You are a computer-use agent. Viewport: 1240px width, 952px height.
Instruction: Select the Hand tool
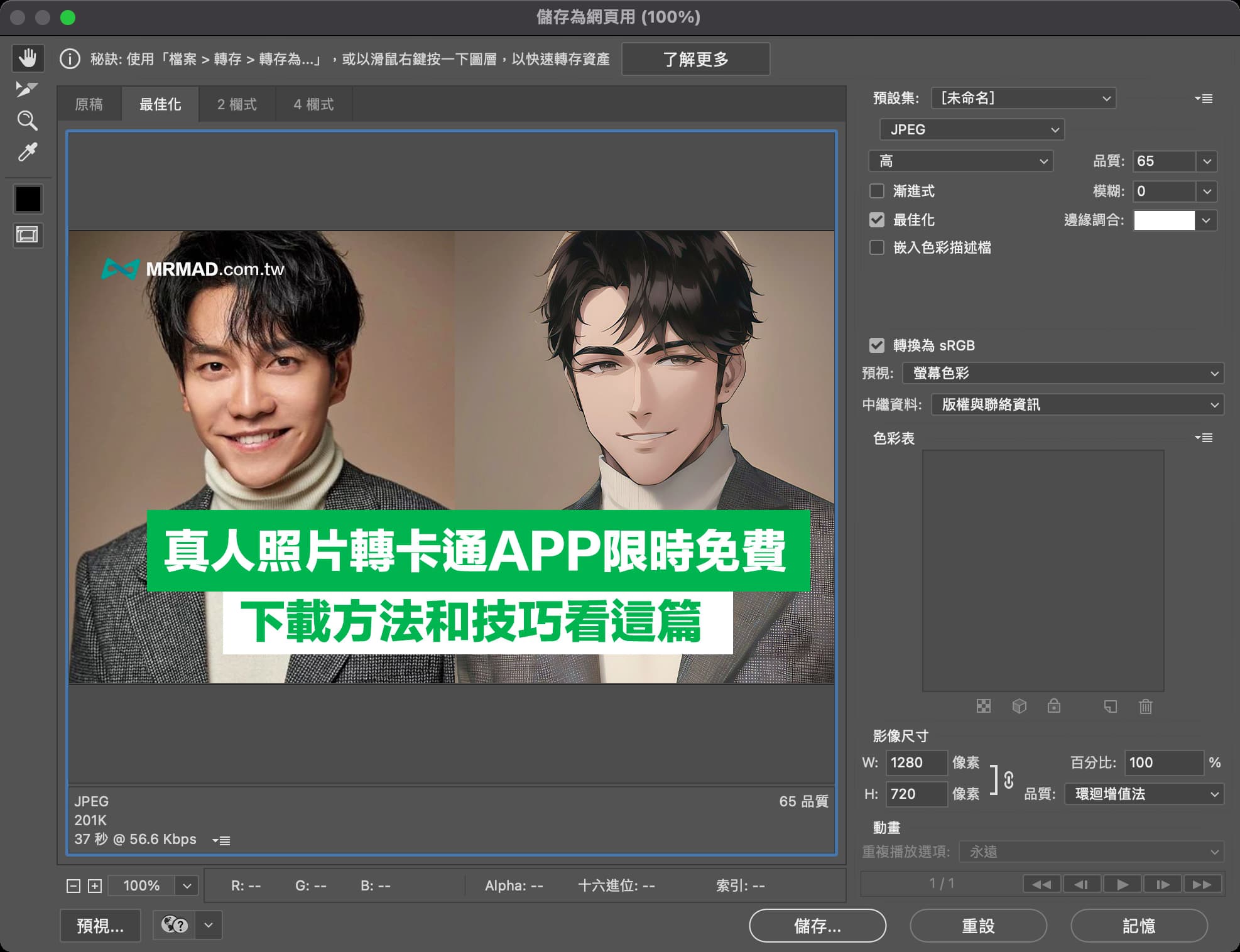[28, 58]
